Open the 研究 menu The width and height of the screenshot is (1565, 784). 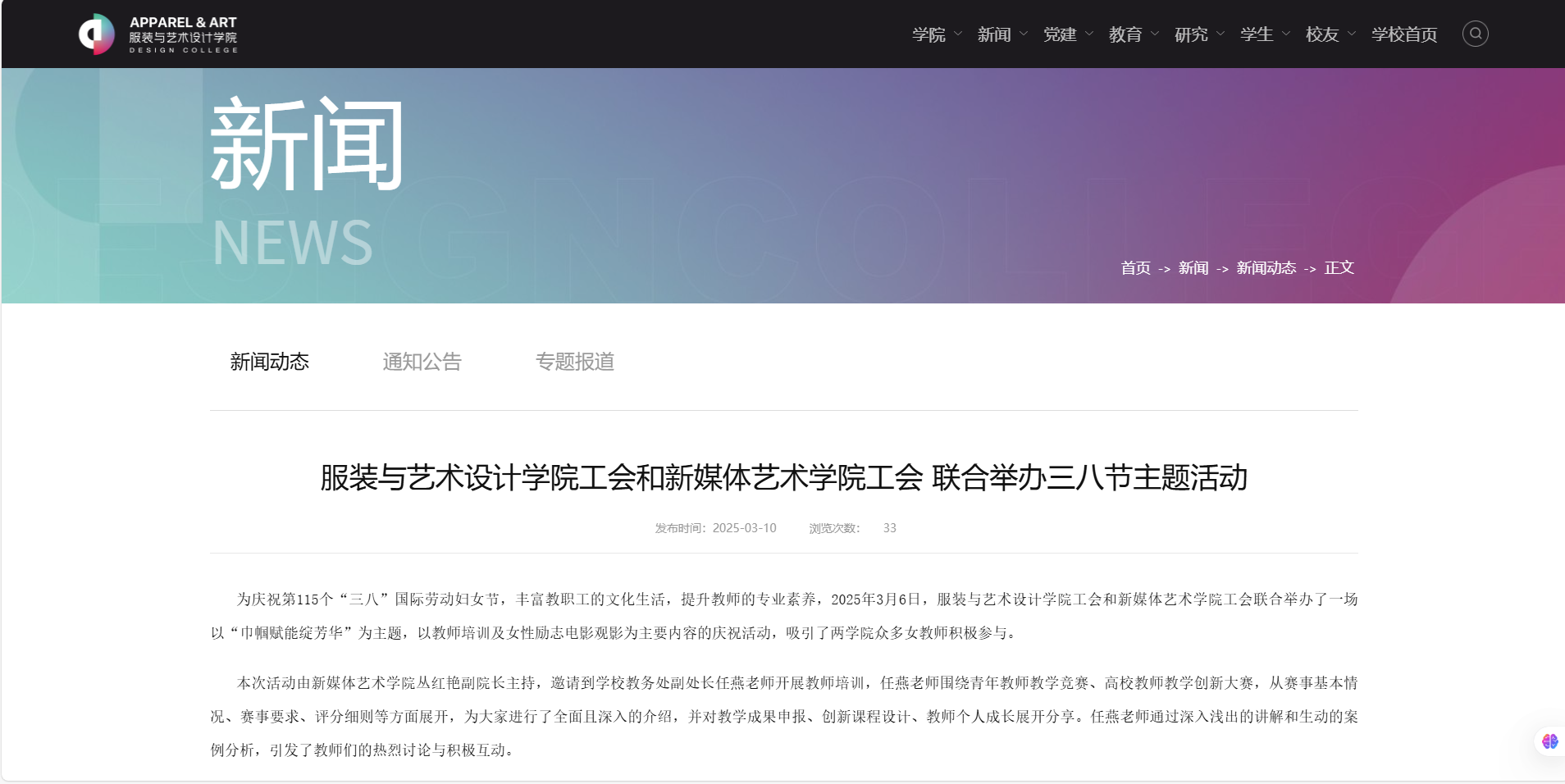1191,34
